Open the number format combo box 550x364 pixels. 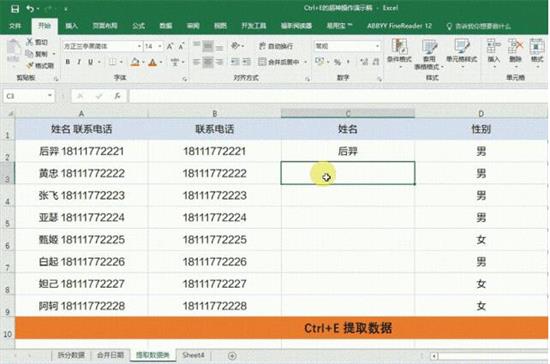(347, 46)
